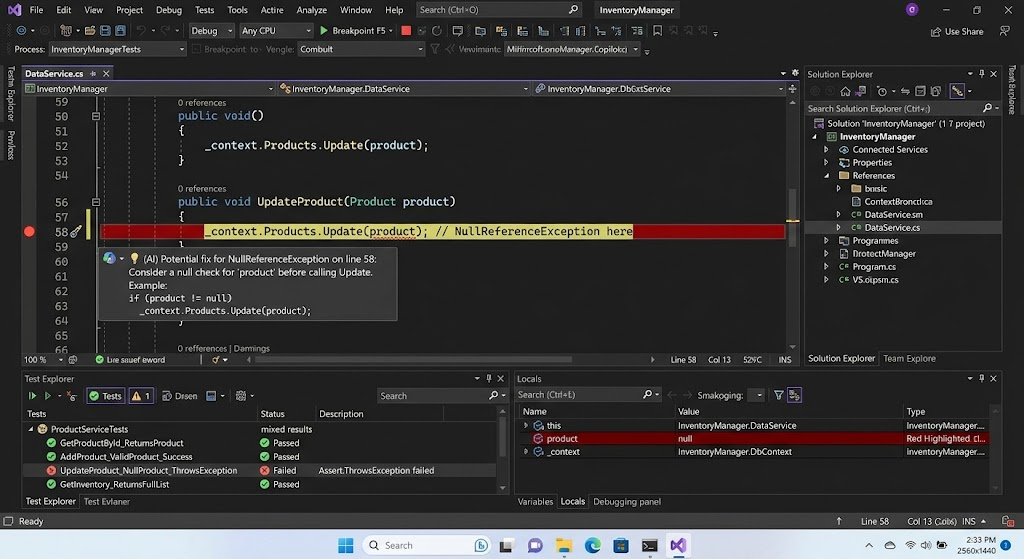Open File Explorer from the taskbar

[x=564, y=545]
